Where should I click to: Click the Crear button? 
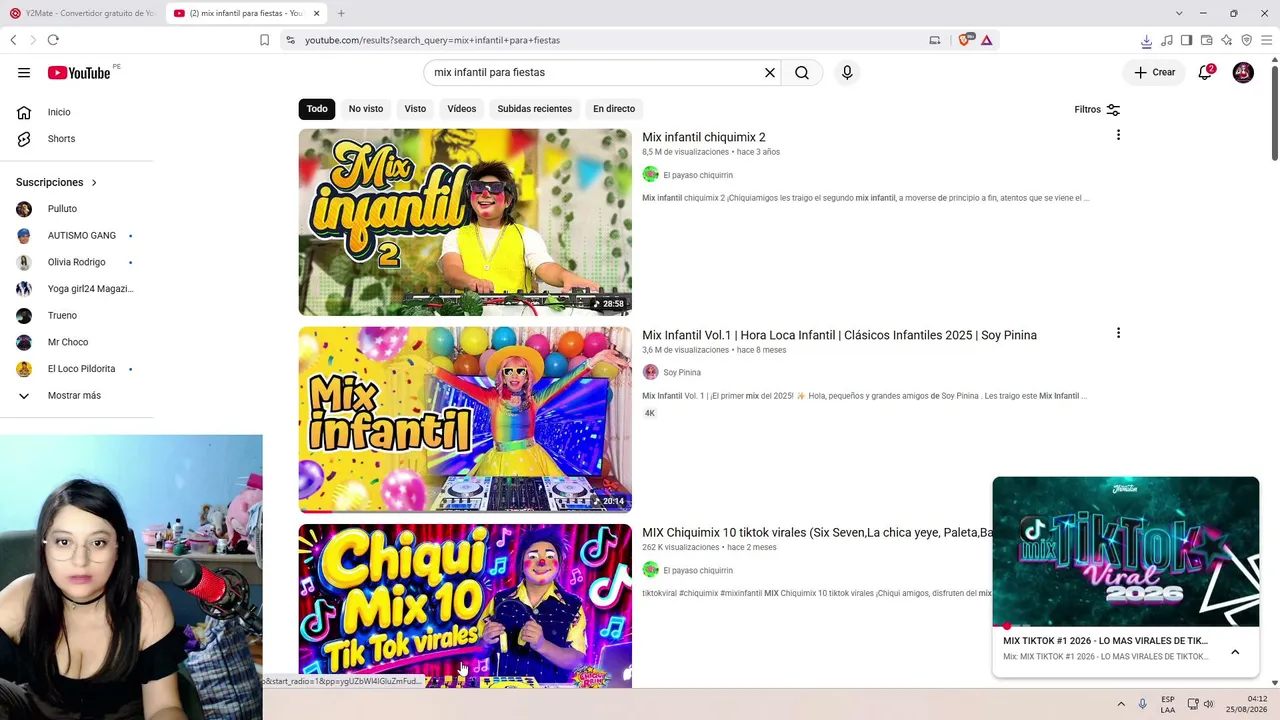tap(1155, 72)
